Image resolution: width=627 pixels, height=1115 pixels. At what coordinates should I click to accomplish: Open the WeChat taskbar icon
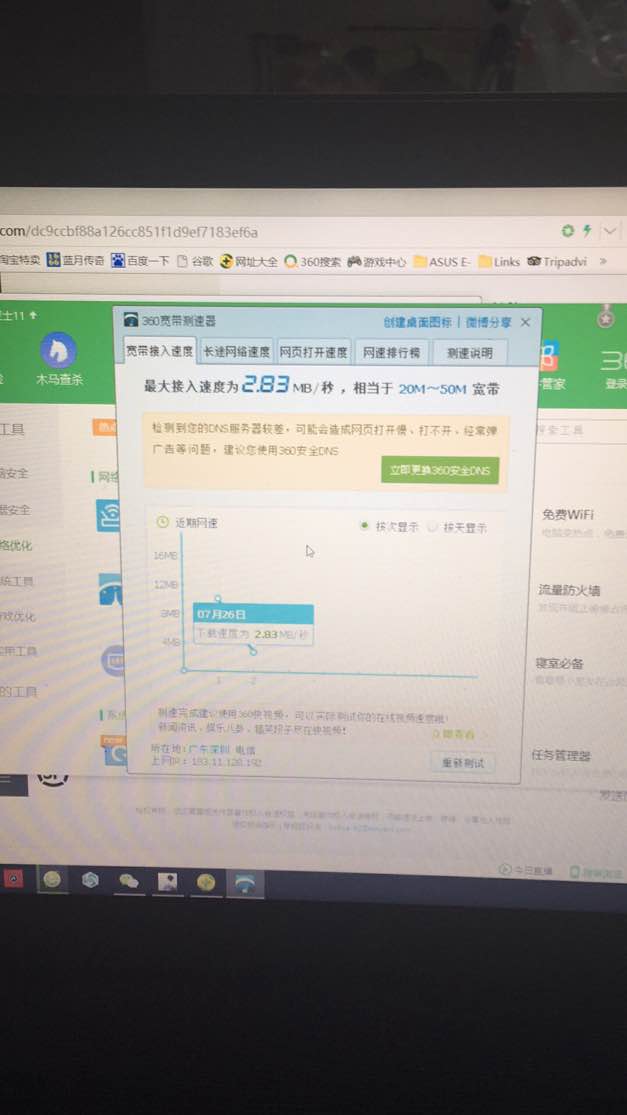click(x=129, y=881)
